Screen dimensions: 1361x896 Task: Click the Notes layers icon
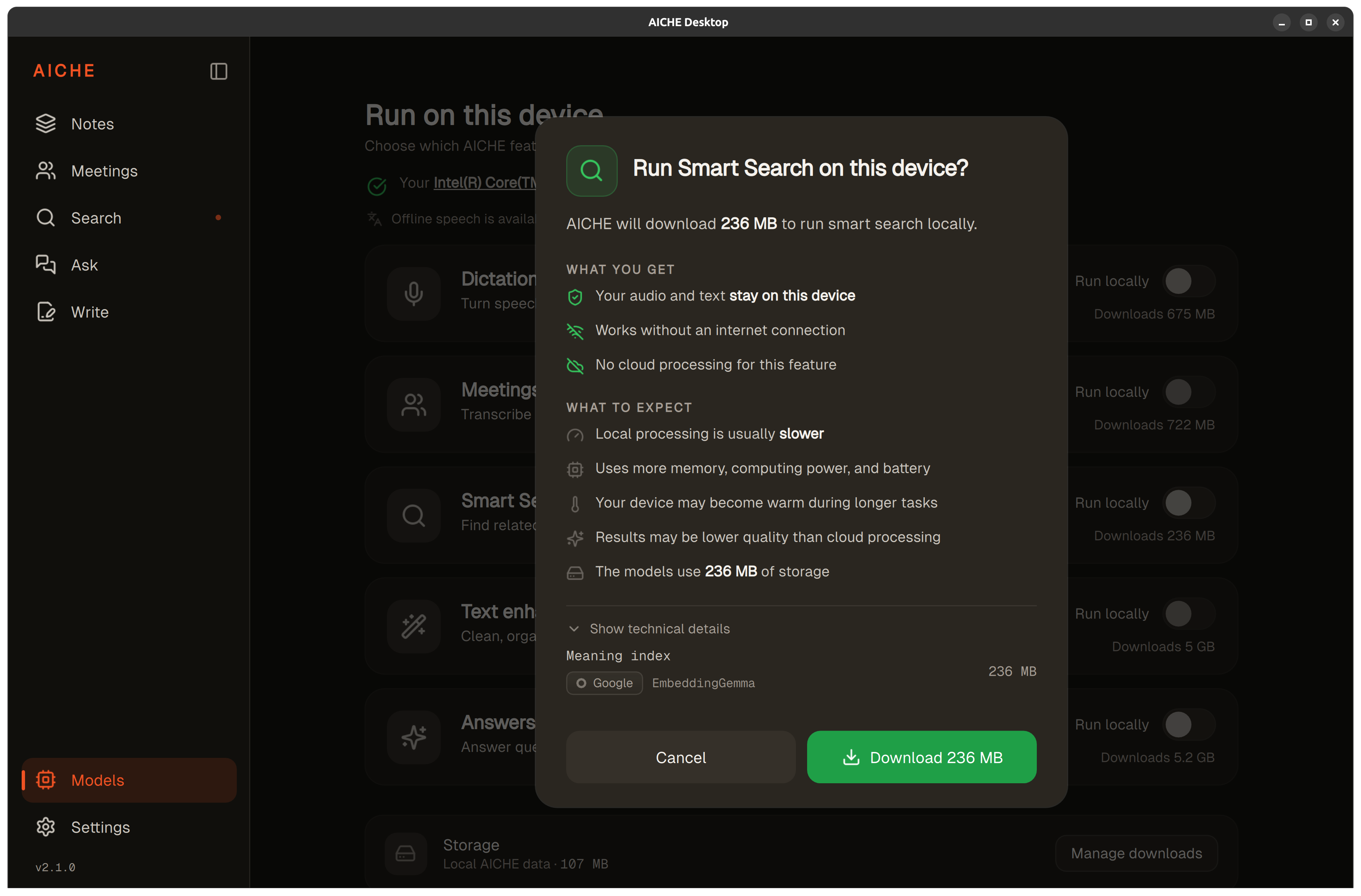pos(46,124)
